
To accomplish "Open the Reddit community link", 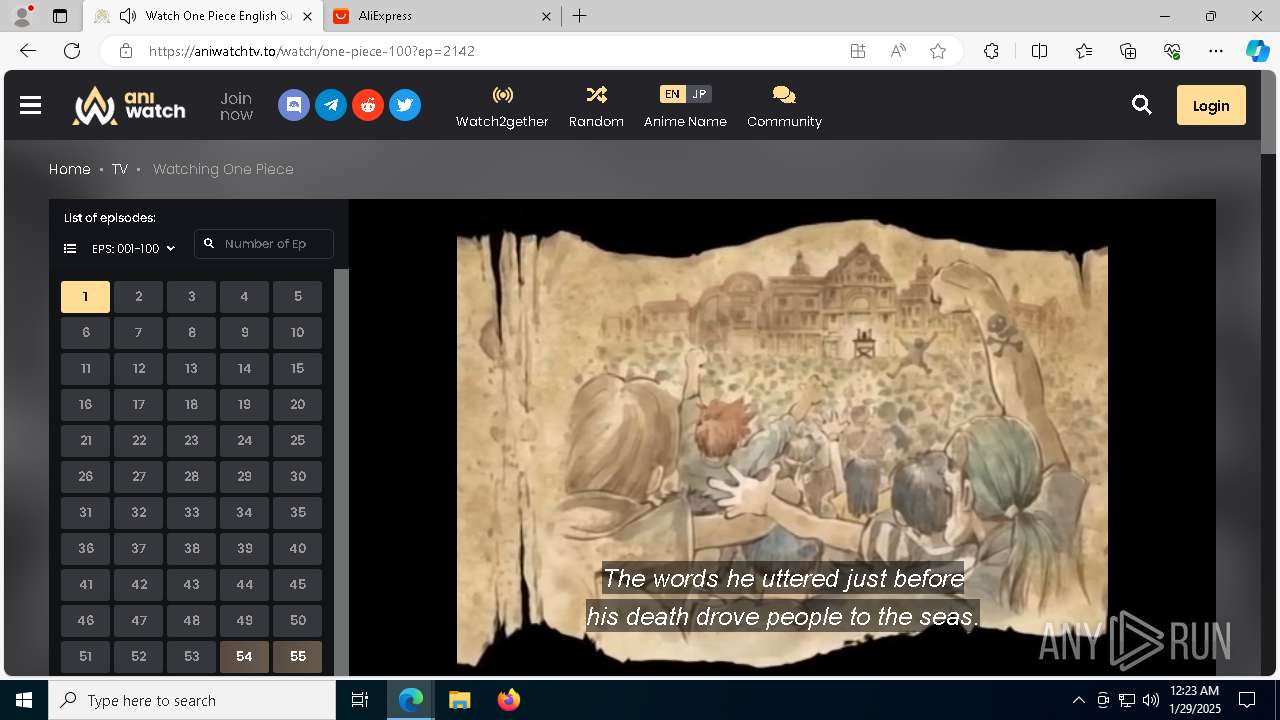I will pyautogui.click(x=368, y=105).
